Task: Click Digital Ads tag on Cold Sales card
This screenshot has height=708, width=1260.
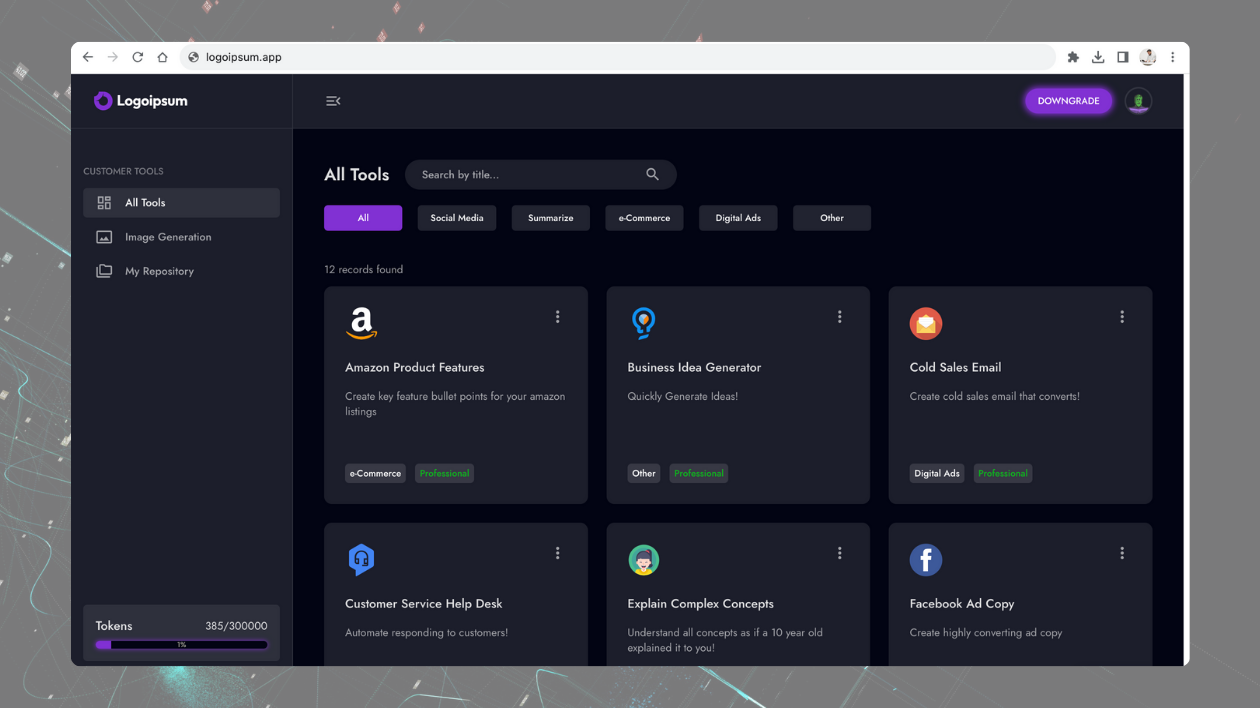Action: (937, 473)
